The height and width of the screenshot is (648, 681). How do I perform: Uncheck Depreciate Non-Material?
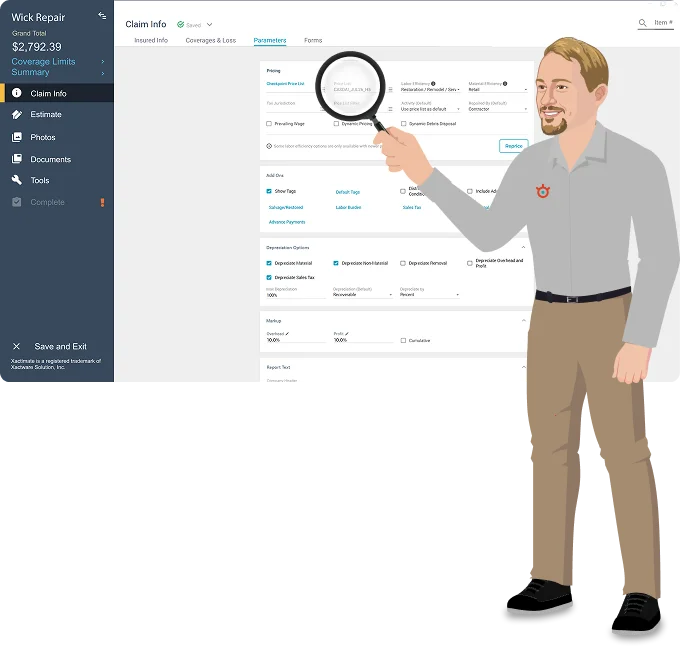[x=336, y=263]
